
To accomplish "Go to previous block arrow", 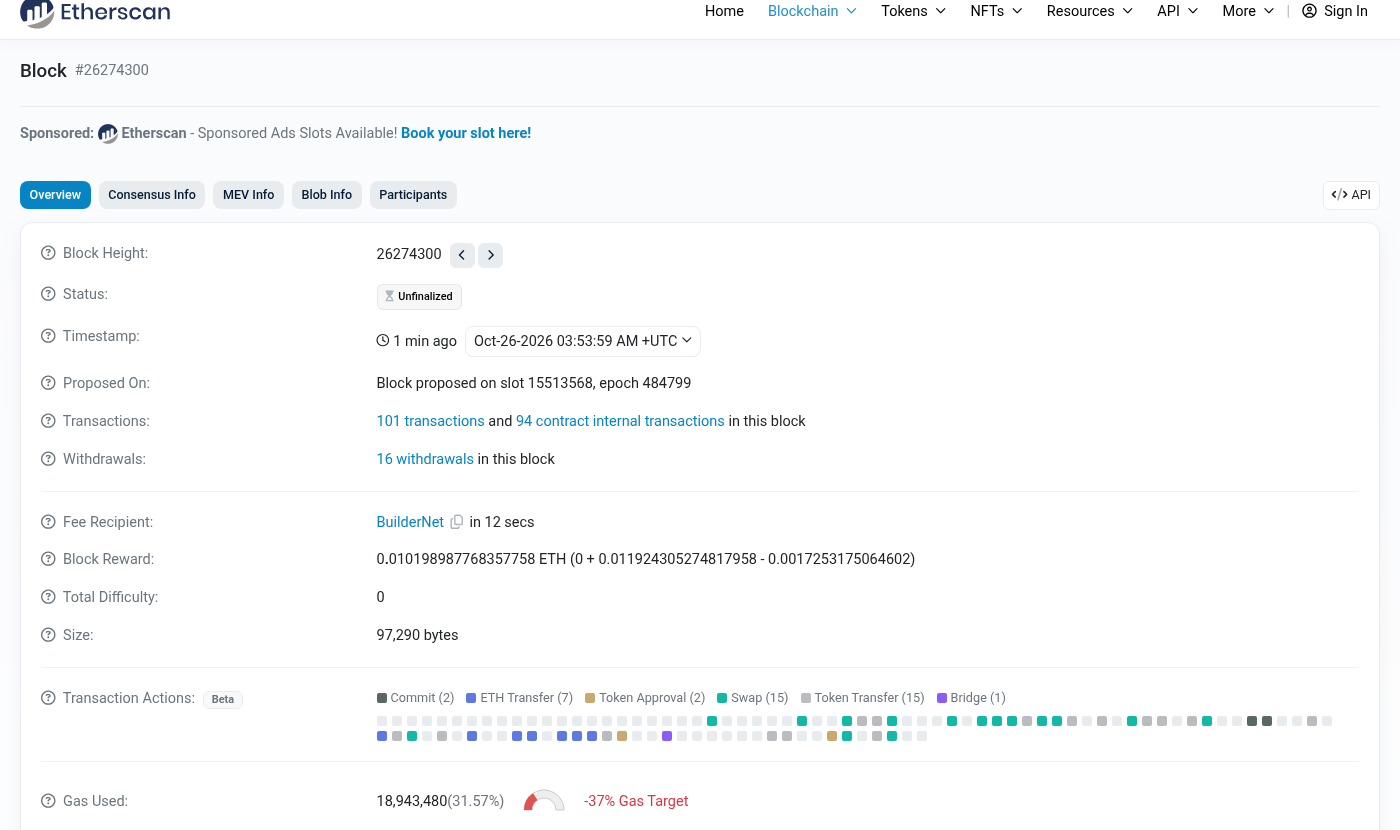I will 462,255.
